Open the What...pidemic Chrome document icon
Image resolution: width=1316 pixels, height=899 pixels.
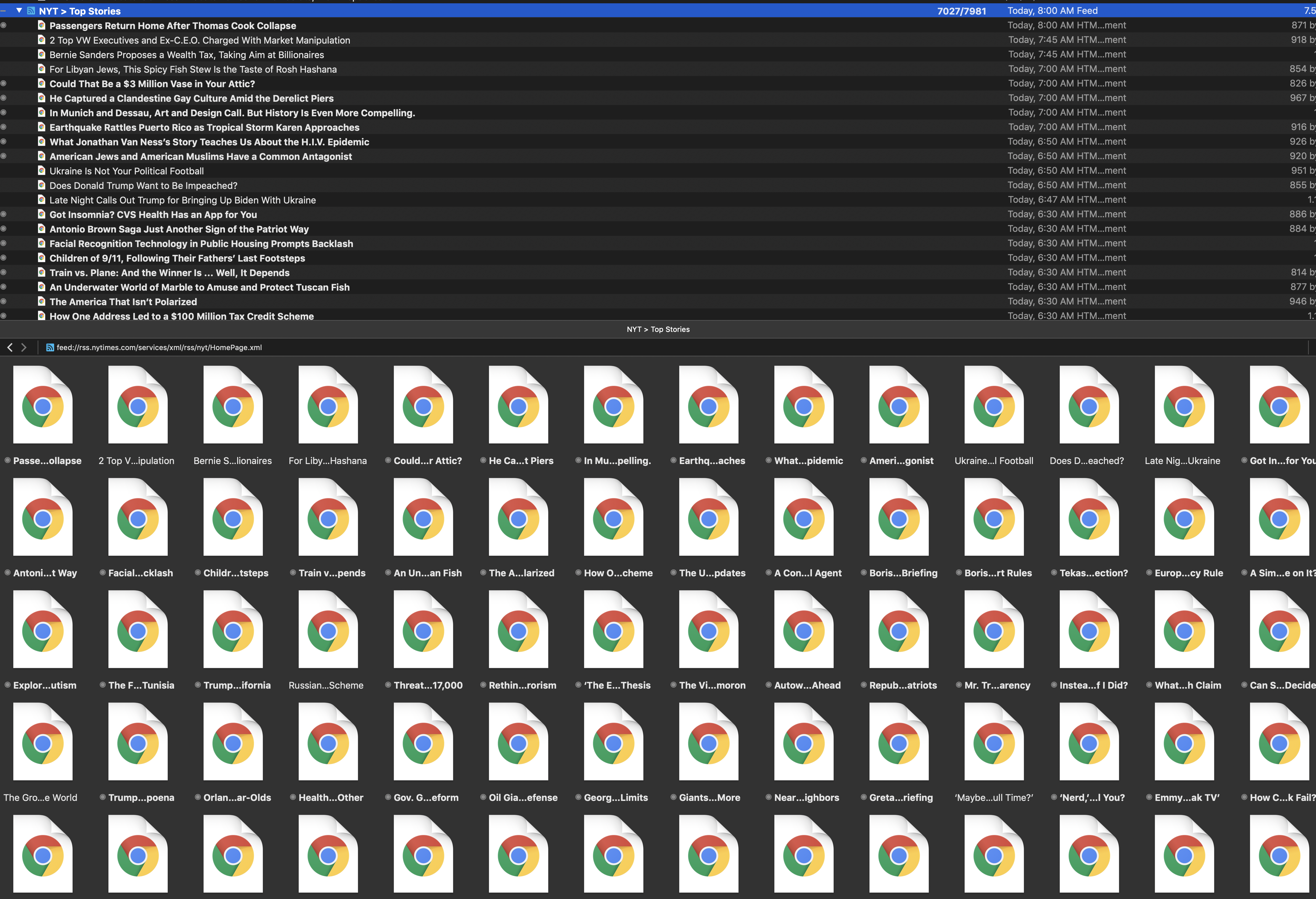coord(804,404)
